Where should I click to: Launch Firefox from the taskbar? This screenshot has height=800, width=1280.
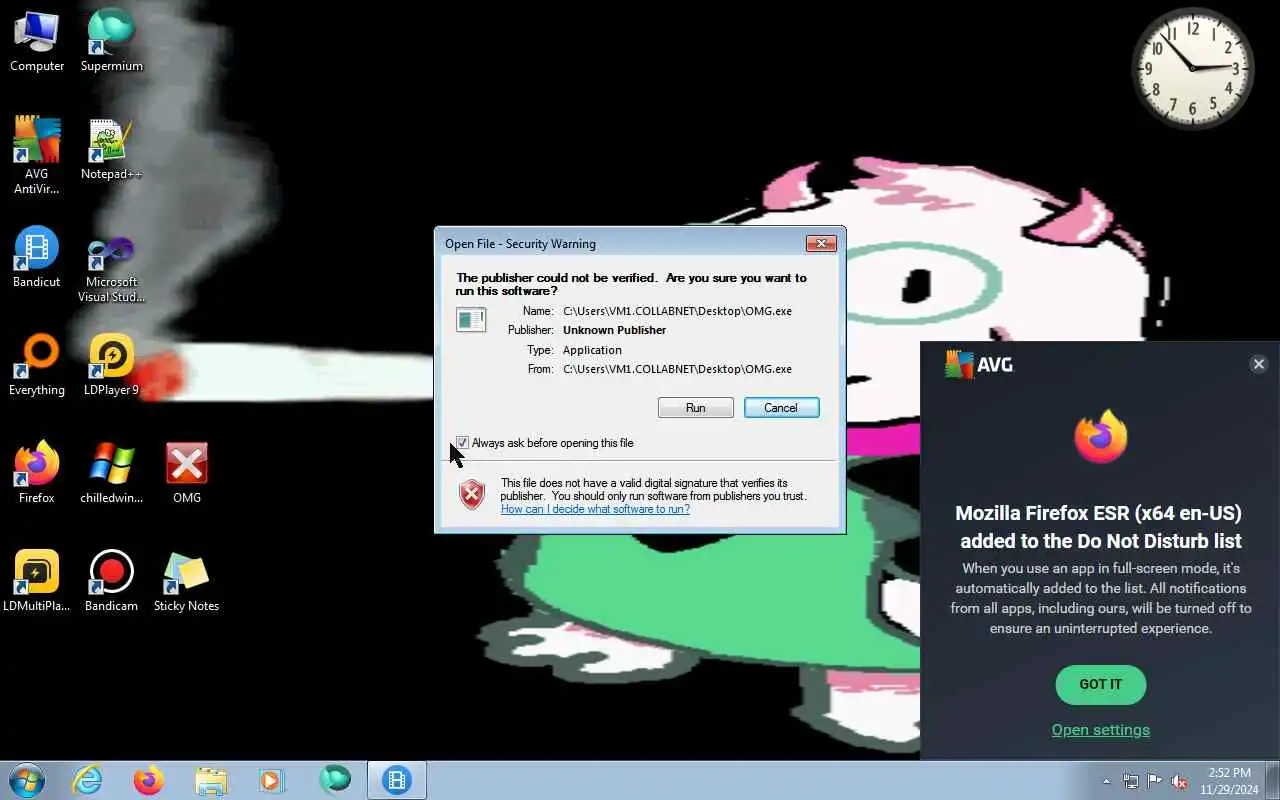coord(149,780)
